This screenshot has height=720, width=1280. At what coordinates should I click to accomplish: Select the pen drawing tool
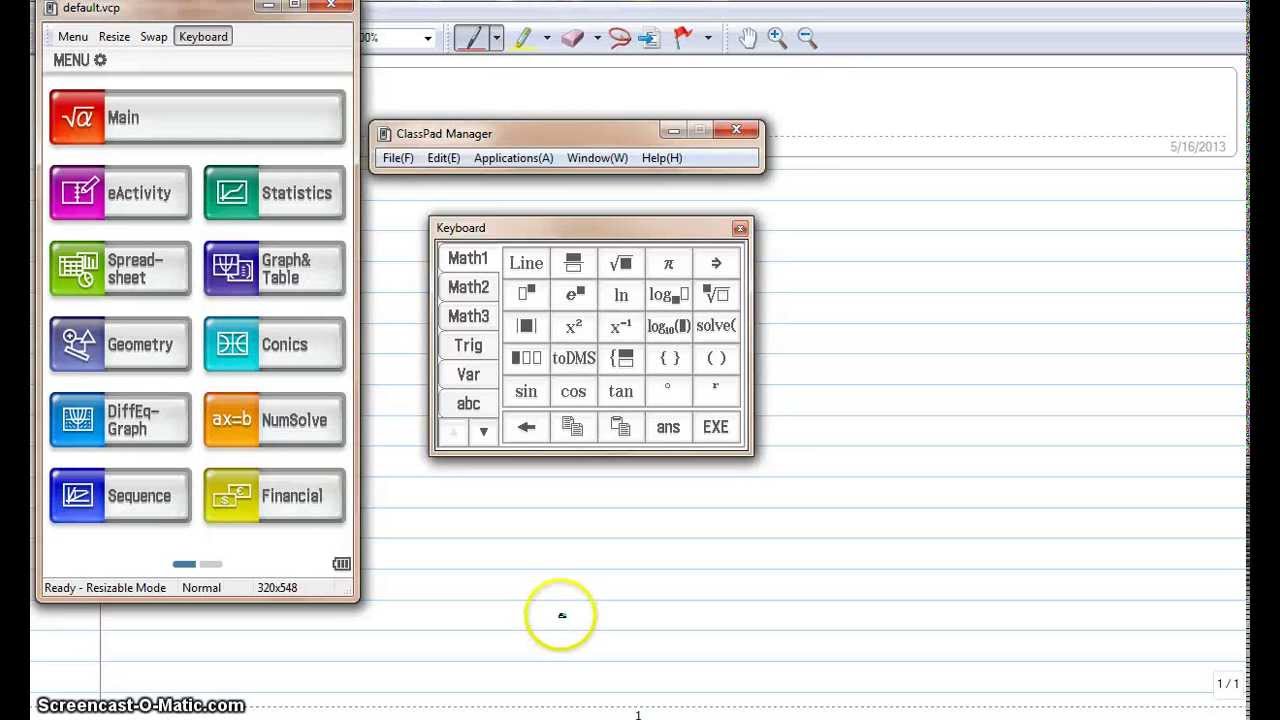[x=471, y=38]
